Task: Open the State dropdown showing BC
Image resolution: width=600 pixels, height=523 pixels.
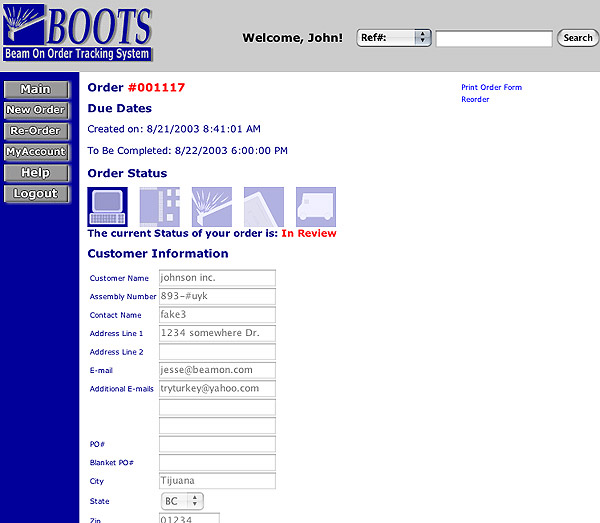Action: pos(182,501)
